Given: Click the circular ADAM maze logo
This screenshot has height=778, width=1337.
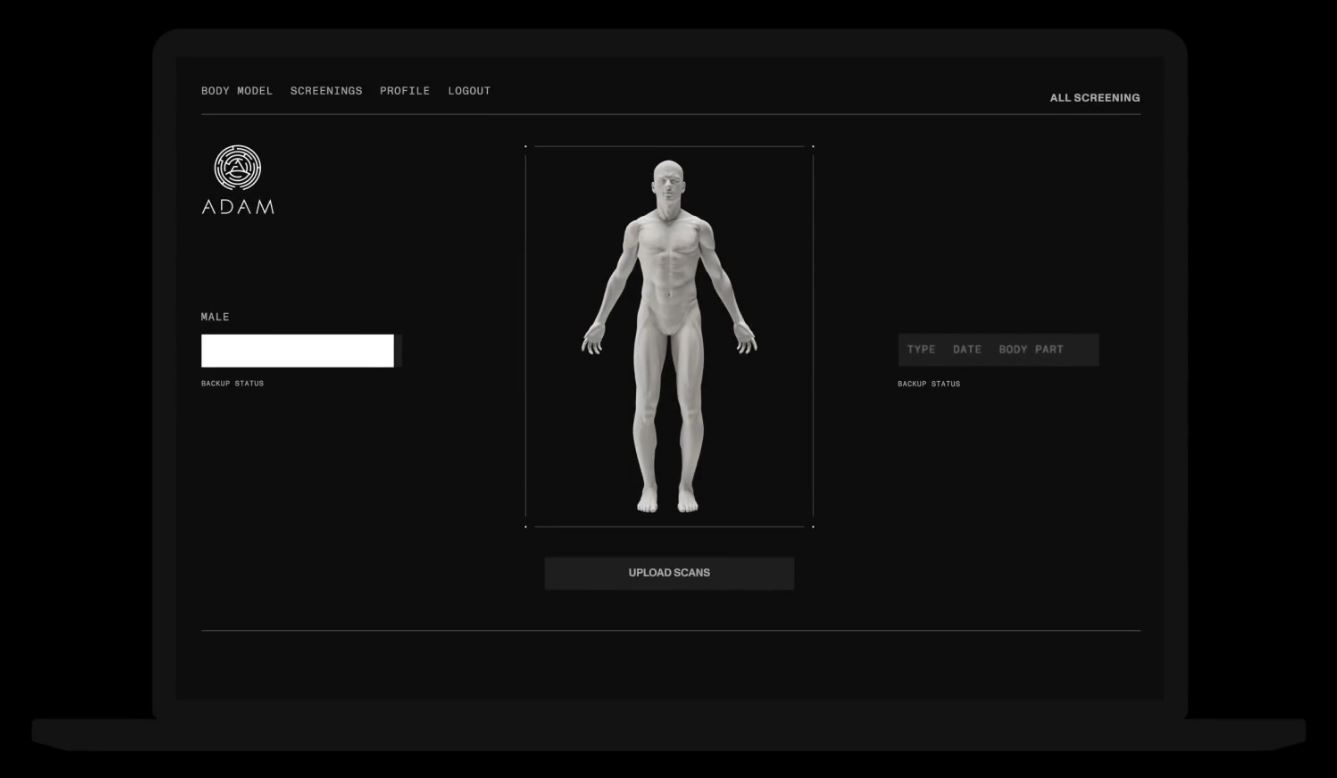Looking at the screenshot, I should pyautogui.click(x=238, y=168).
